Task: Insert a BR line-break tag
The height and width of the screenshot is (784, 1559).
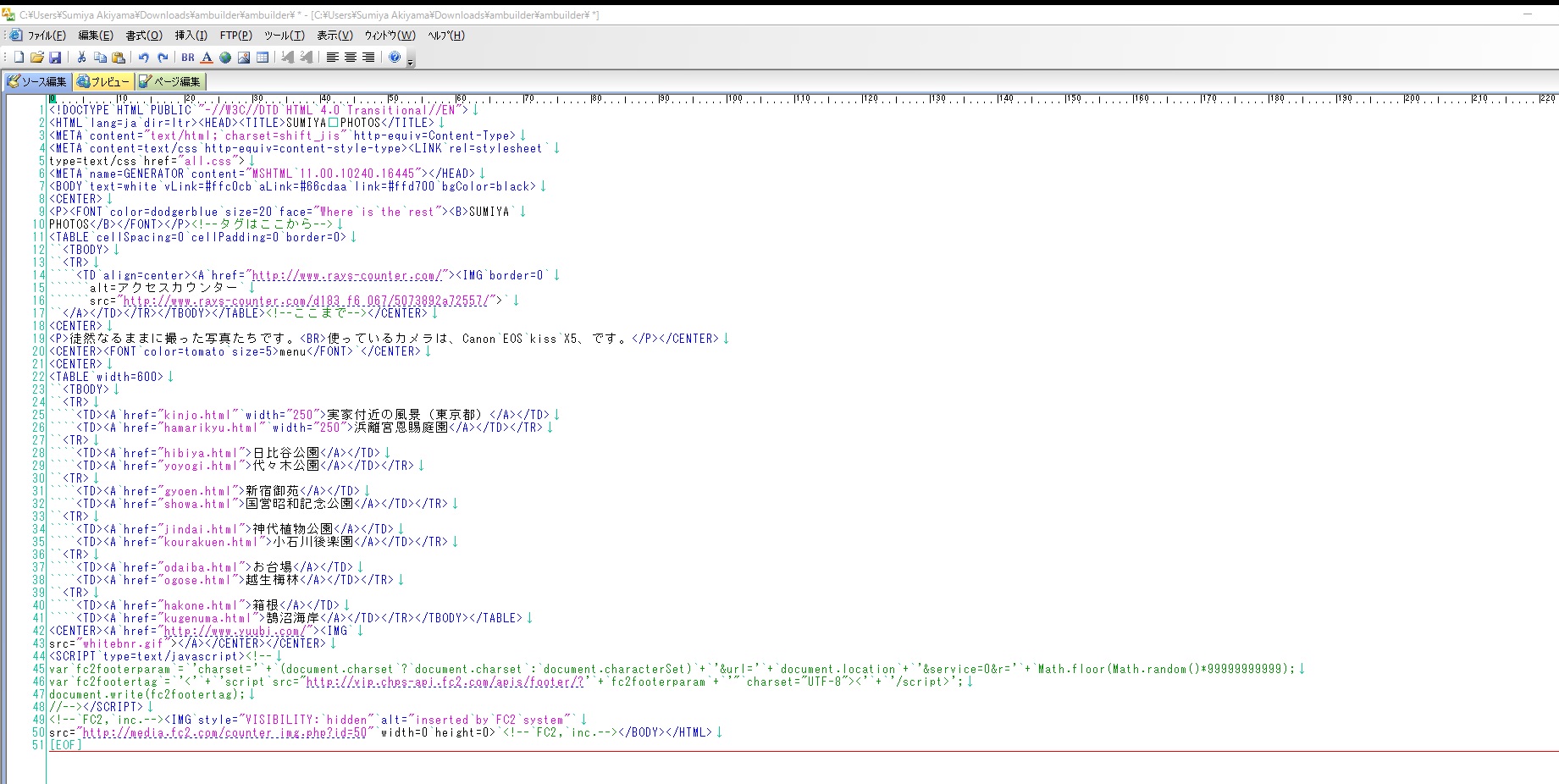Action: pos(188,58)
